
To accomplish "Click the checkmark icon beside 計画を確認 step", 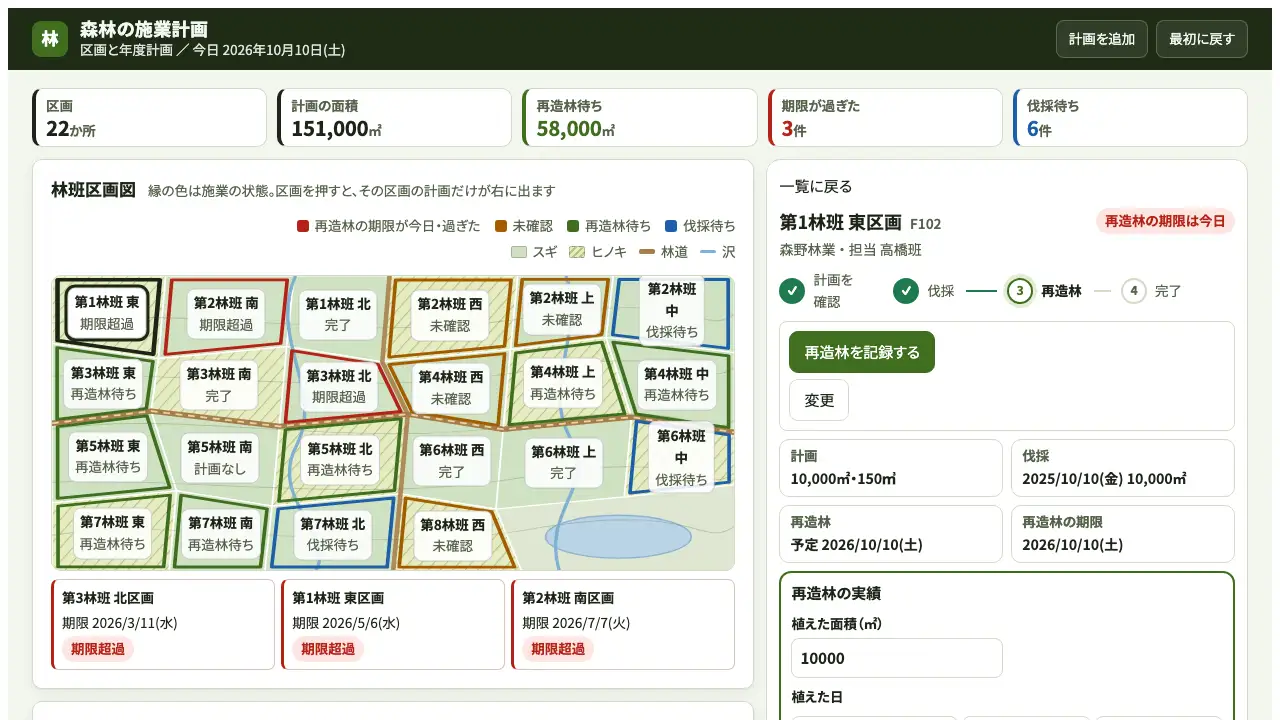I will [x=792, y=291].
